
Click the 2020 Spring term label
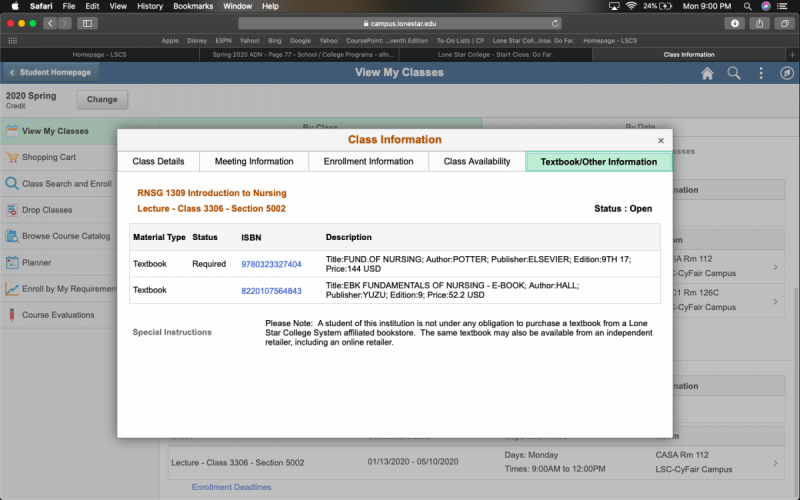tap(31, 96)
